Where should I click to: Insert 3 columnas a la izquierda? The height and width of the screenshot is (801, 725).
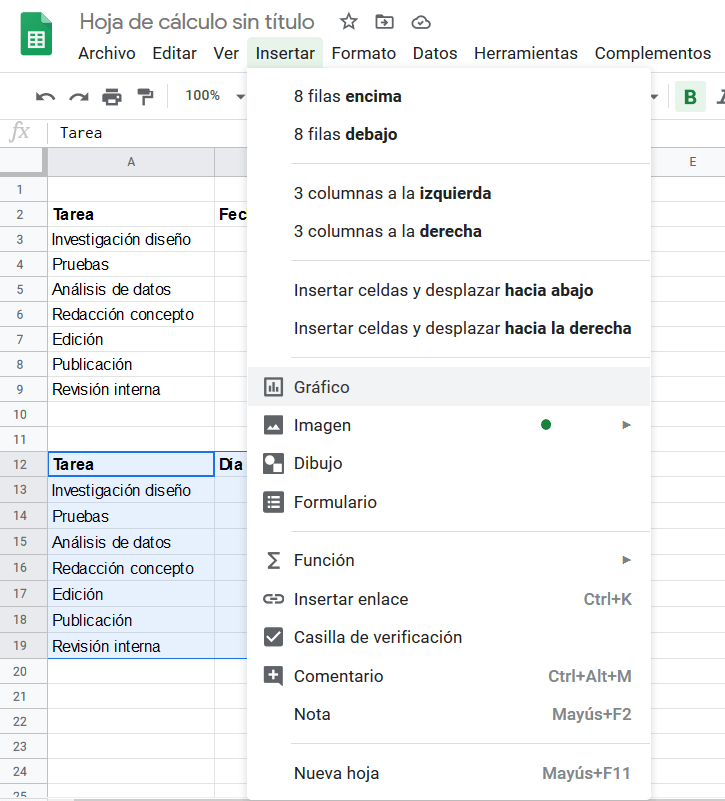pyautogui.click(x=449, y=193)
